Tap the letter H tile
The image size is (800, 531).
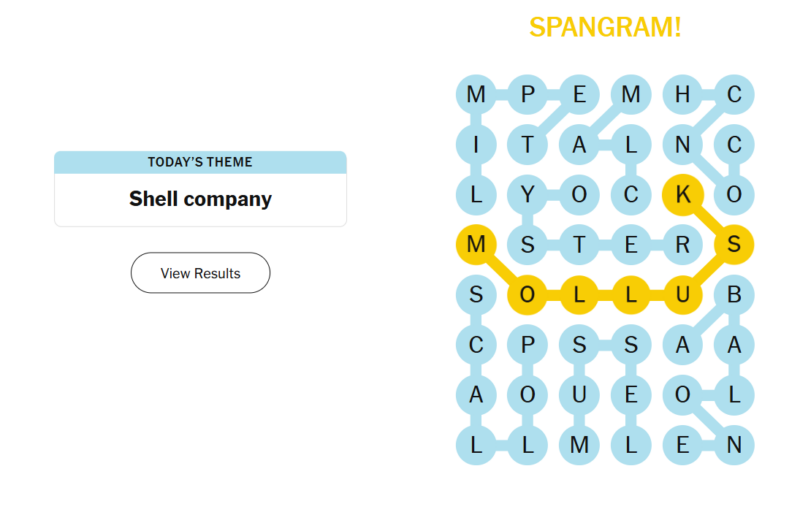[x=683, y=95]
